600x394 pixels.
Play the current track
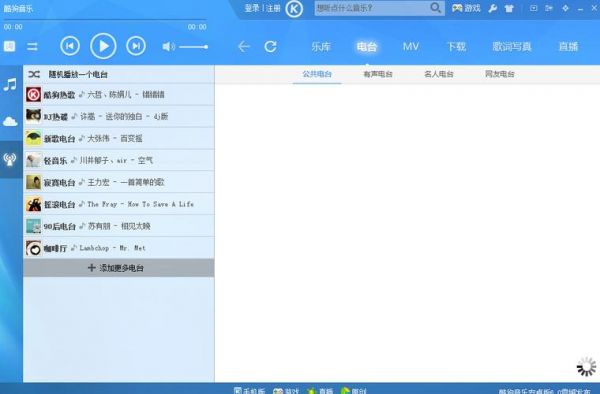pos(103,46)
